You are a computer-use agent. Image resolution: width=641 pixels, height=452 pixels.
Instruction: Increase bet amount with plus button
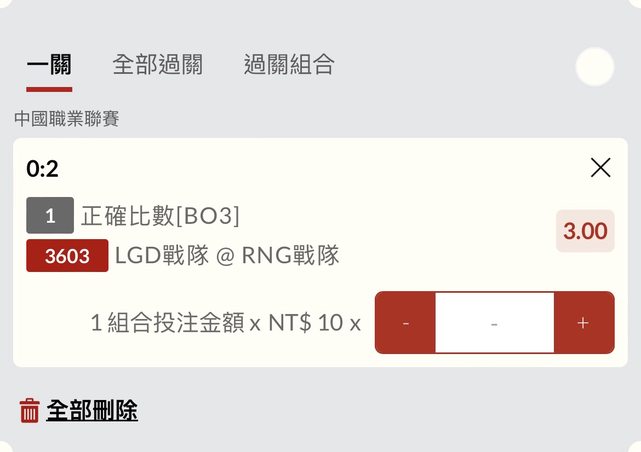583,323
